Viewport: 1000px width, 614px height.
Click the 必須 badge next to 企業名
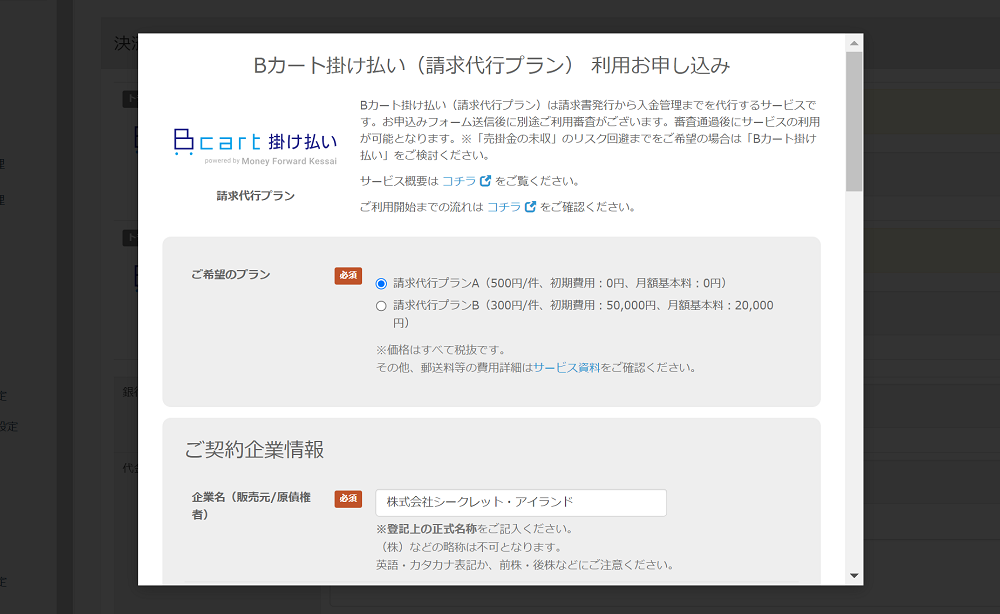[x=348, y=499]
